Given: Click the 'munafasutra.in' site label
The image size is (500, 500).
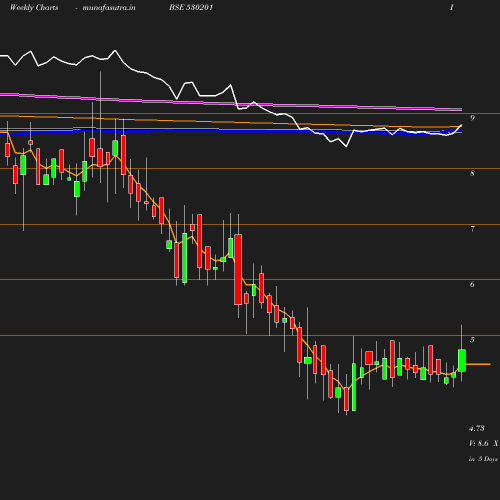Looking at the screenshot, I should coord(109,7).
